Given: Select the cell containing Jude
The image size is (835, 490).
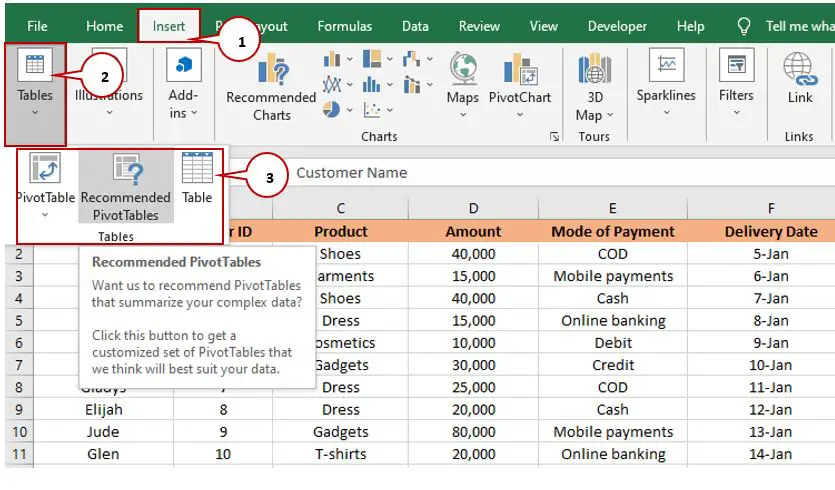Looking at the screenshot, I should point(104,432).
